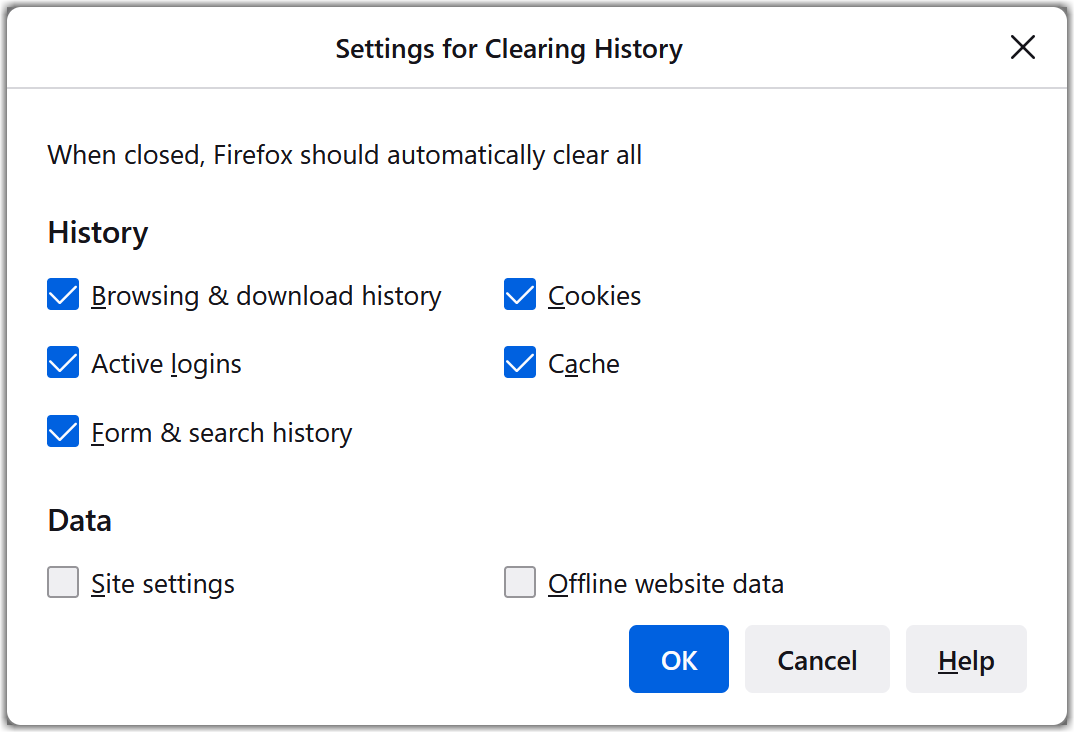
Task: Enable clearing of Offline website data
Action: point(520,582)
